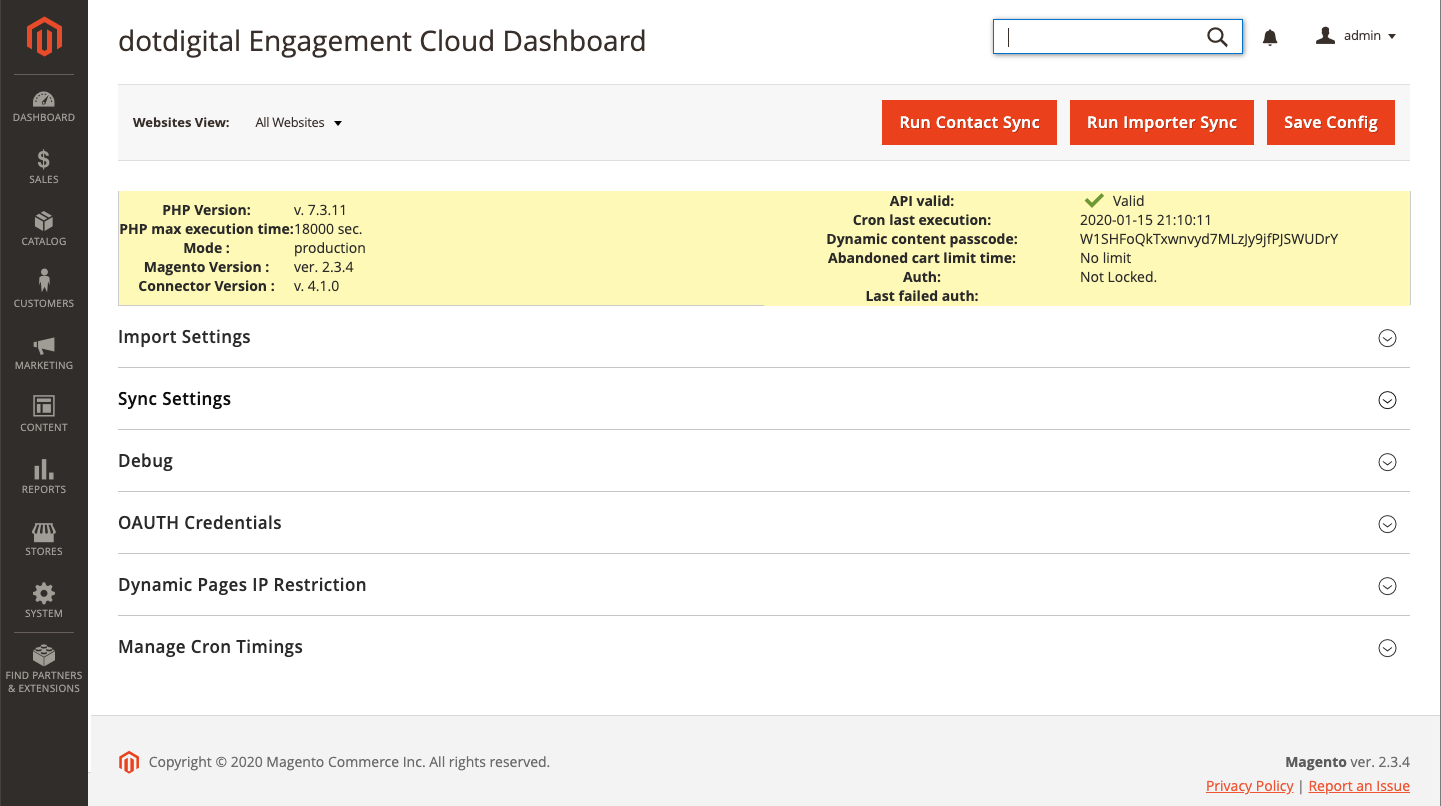Viewport: 1441px width, 806px height.
Task: Open the Reports sidebar menu
Action: 44,477
